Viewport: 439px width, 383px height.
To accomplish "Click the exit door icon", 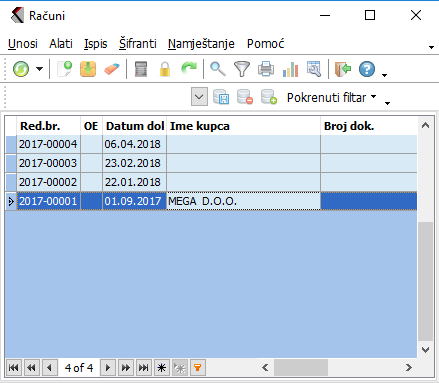I will 343,69.
